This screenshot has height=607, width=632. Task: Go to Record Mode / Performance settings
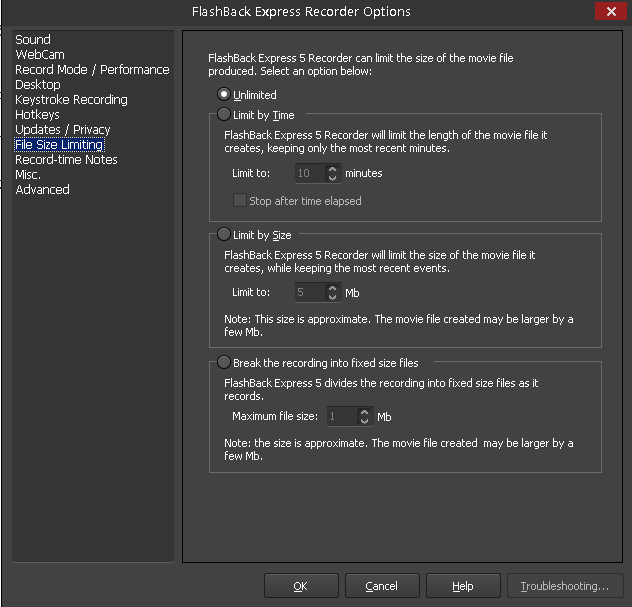(92, 69)
